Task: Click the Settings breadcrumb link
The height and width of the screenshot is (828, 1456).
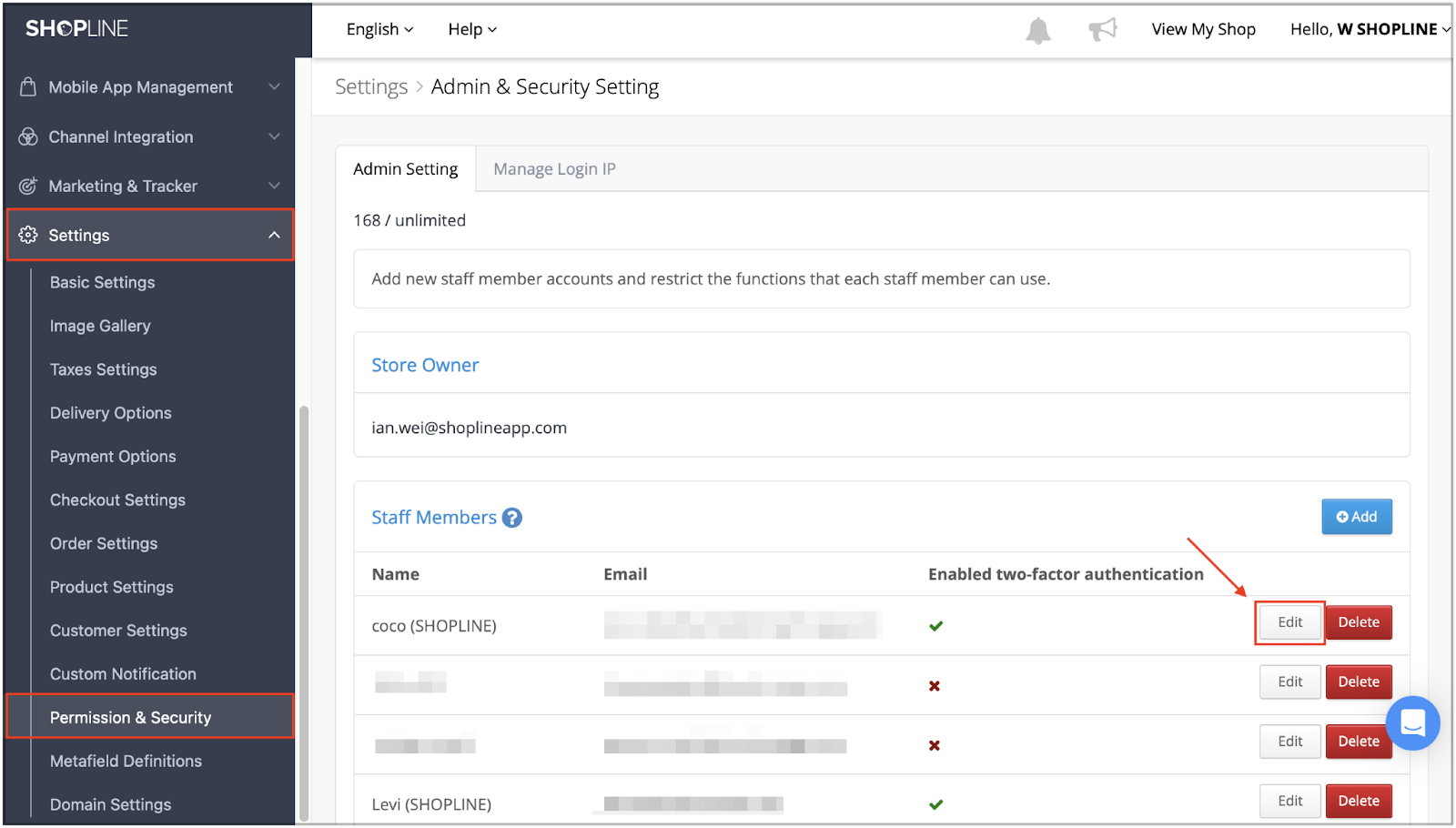Action: [x=371, y=86]
